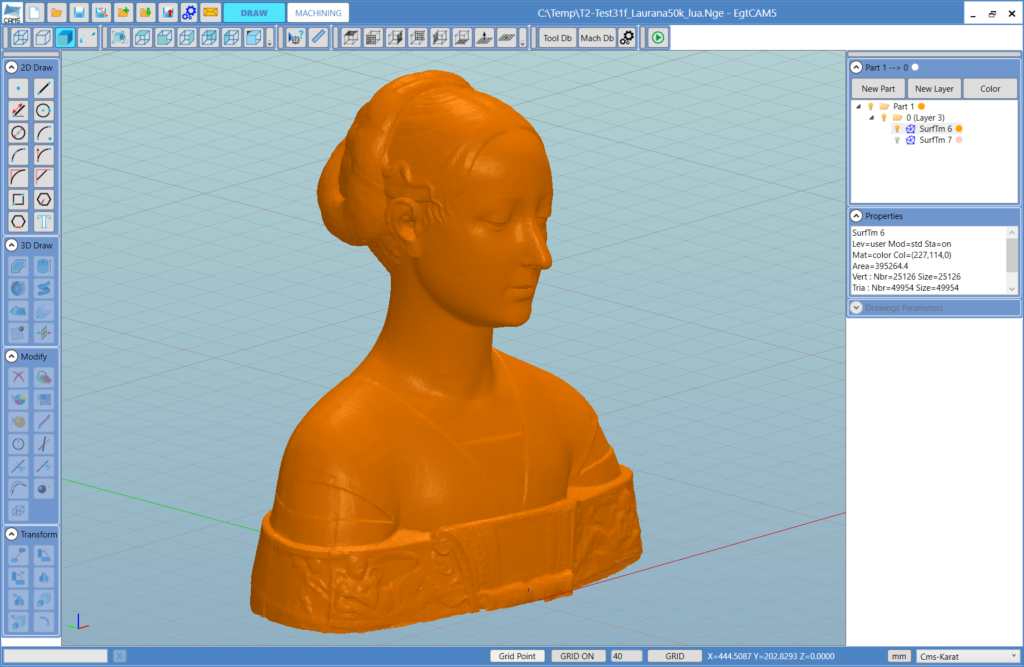Screen dimensions: 1024x667
Task: Select the helix spiral tool in 3D Draw
Action: (43, 288)
